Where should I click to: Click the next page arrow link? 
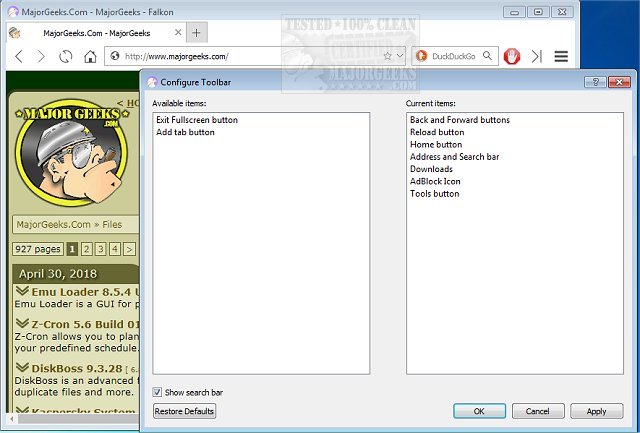pyautogui.click(x=129, y=249)
